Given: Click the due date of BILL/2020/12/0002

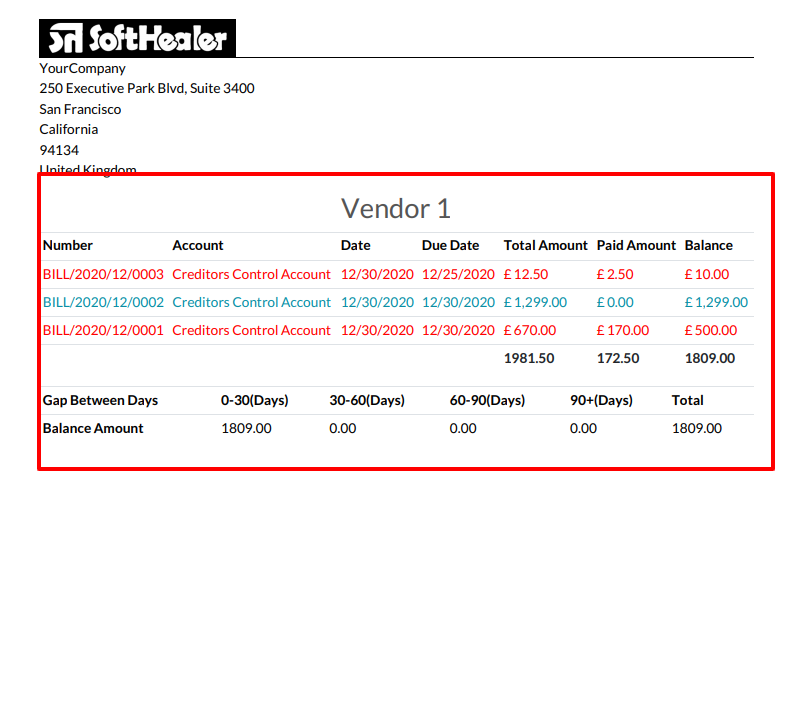Looking at the screenshot, I should point(458,302).
